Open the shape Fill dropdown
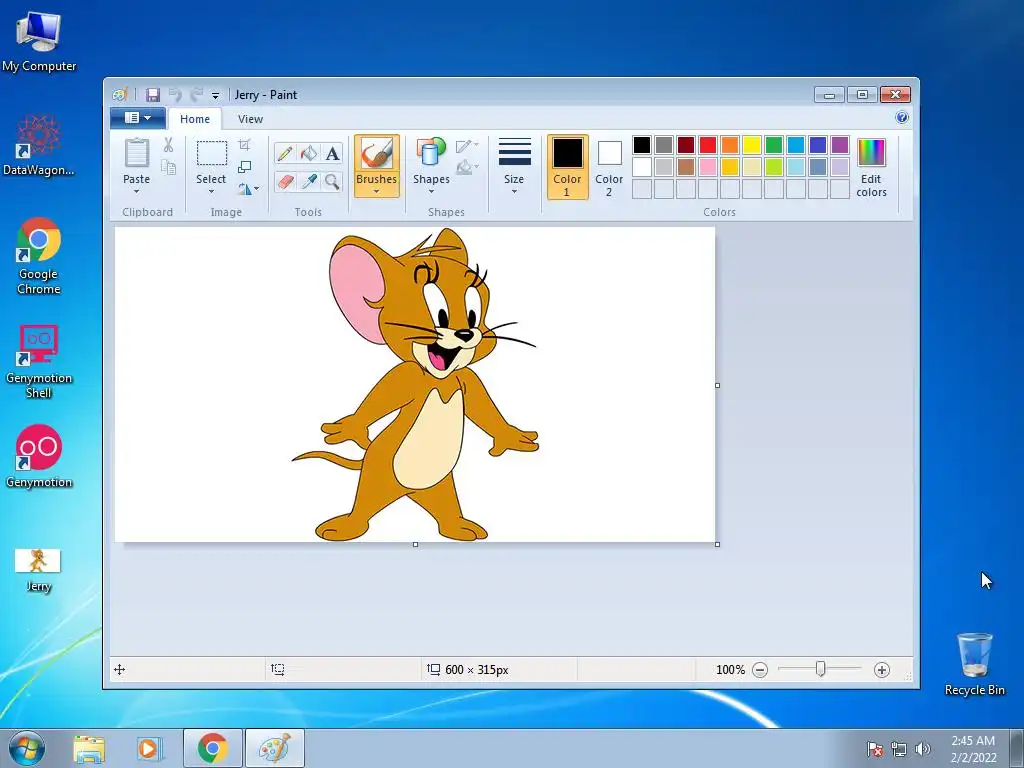Screen dimensions: 1024x768 click(x=467, y=168)
